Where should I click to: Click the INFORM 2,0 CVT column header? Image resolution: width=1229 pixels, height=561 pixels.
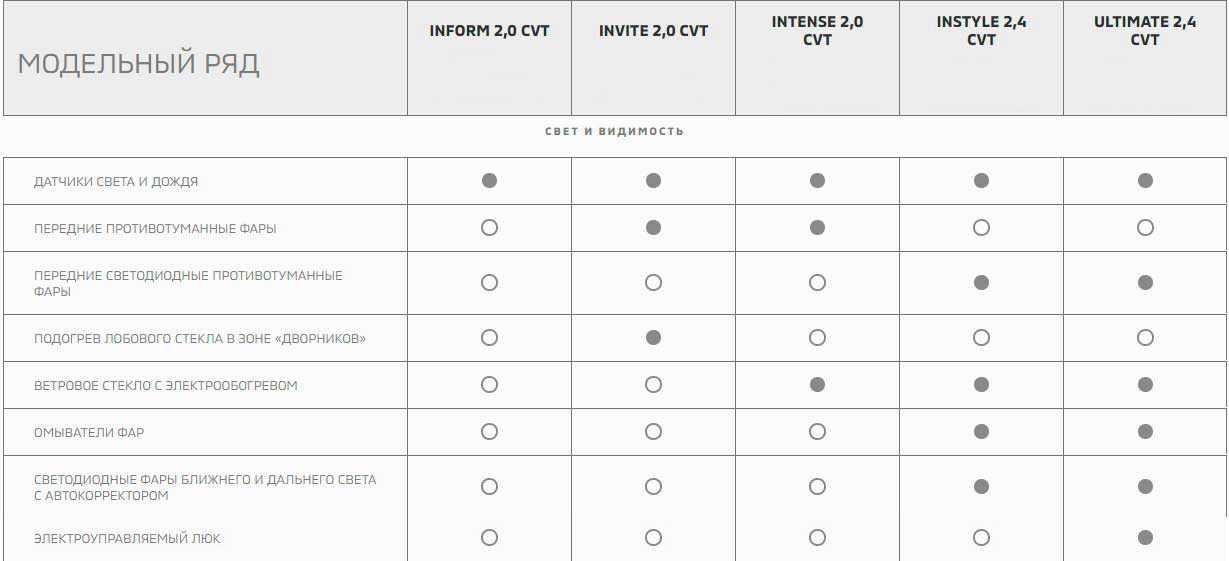coord(489,31)
